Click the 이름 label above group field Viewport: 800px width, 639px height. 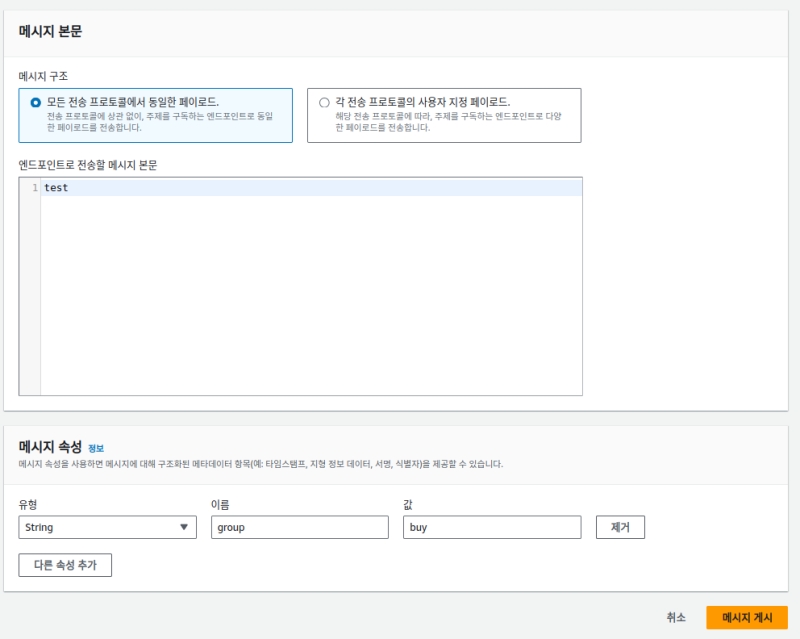(x=221, y=505)
